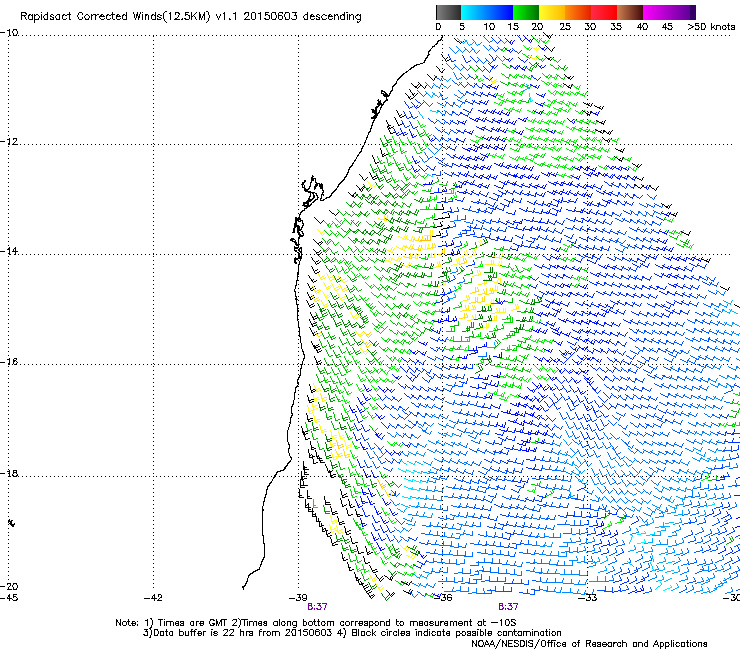The width and height of the screenshot is (740, 650).
Task: Click the dark purple 45-50 knots color segment
Action: (682, 12)
